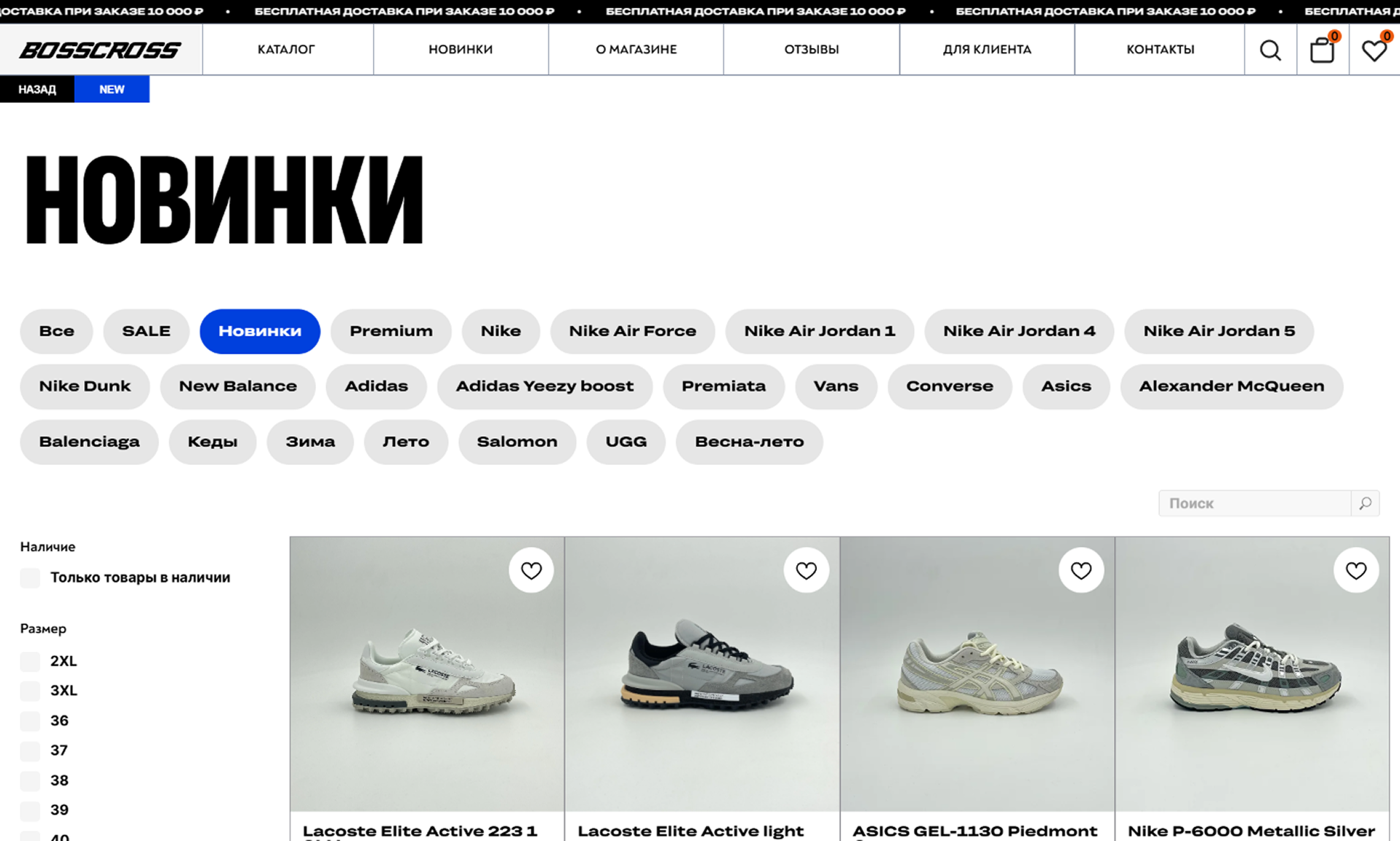This screenshot has height=841, width=1400.
Task: Go back with the НАЗАД button
Action: pyautogui.click(x=37, y=89)
